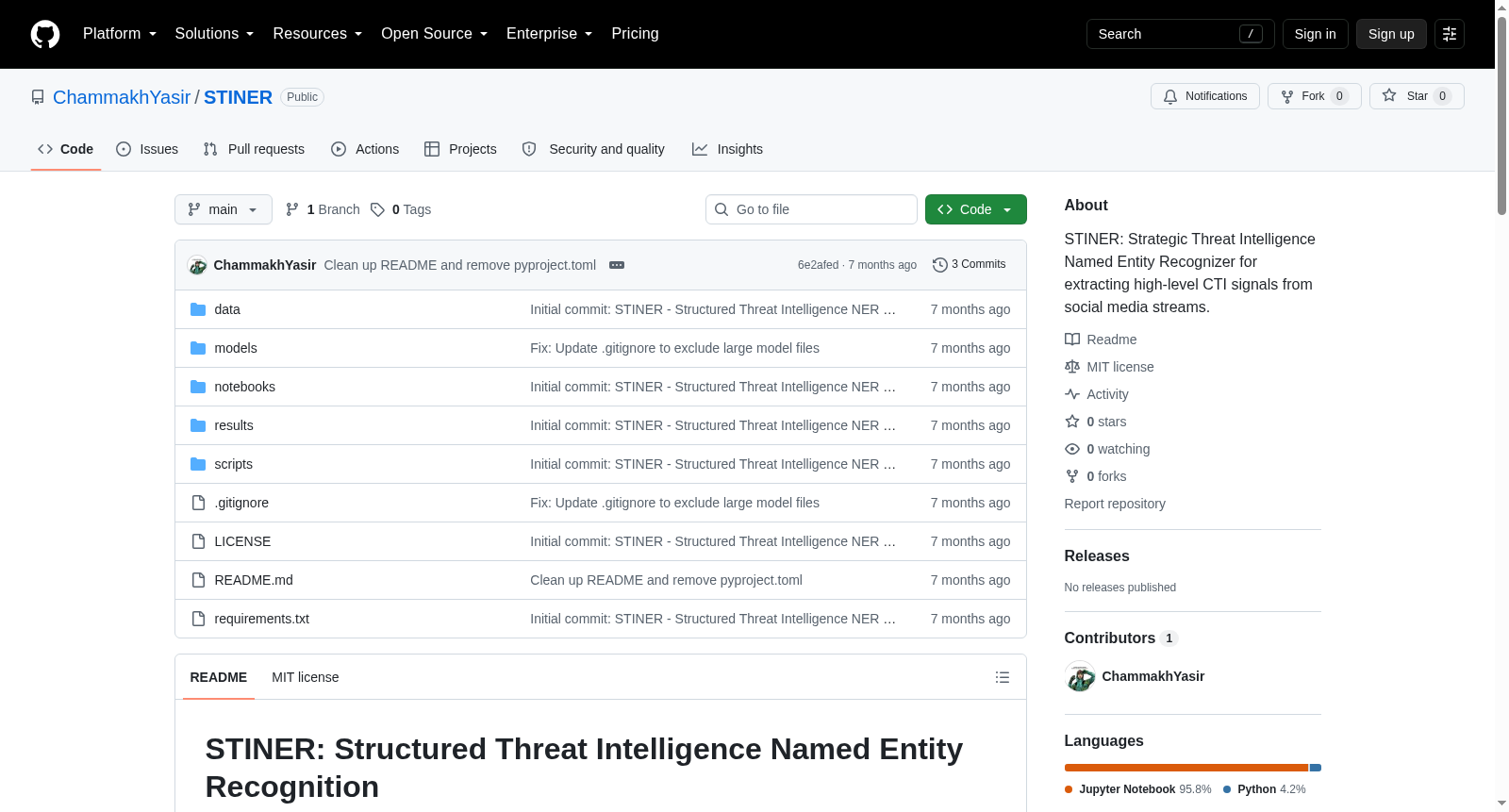
Task: Open the green Code dropdown button
Action: (976, 209)
